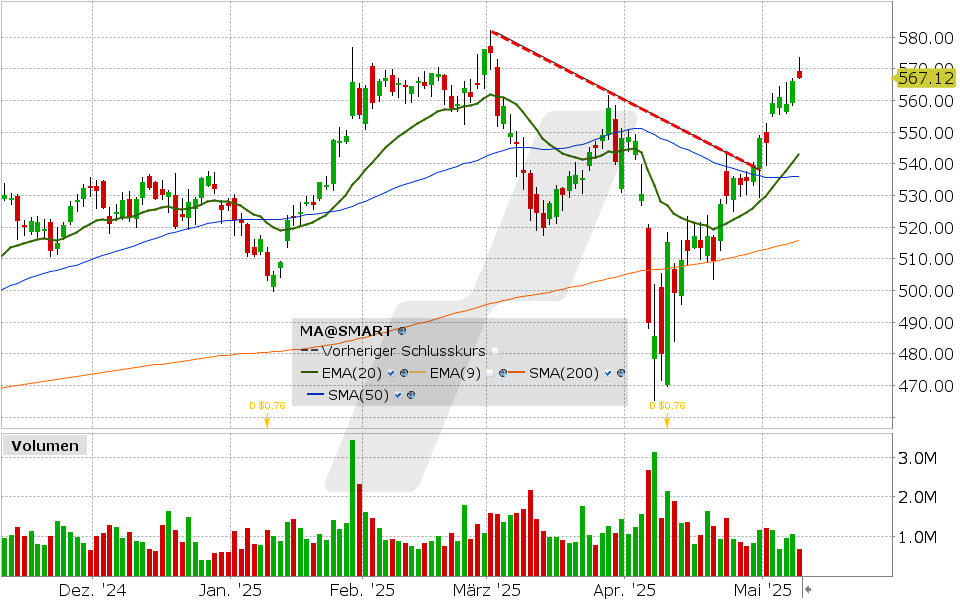This screenshot has width=960, height=600.
Task: Click the März '25 axis label
Action: (x=487, y=590)
